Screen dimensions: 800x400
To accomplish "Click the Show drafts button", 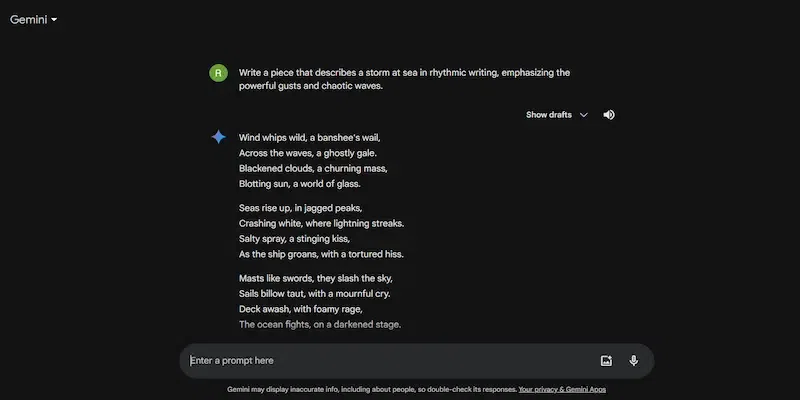I will pos(549,115).
